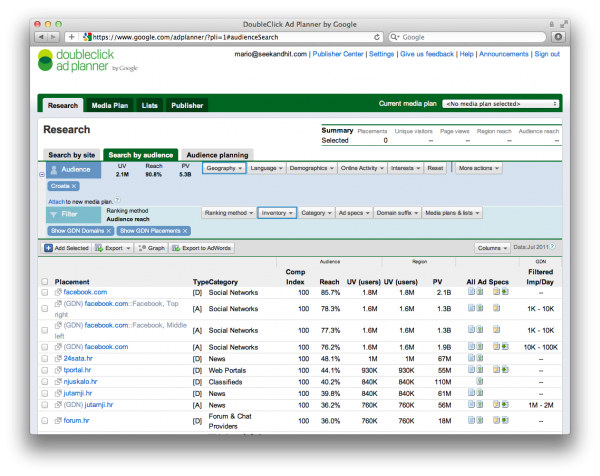This screenshot has height=476, width=600.
Task: Tick the checkbox for 24sata.hr
Action: coord(45,359)
